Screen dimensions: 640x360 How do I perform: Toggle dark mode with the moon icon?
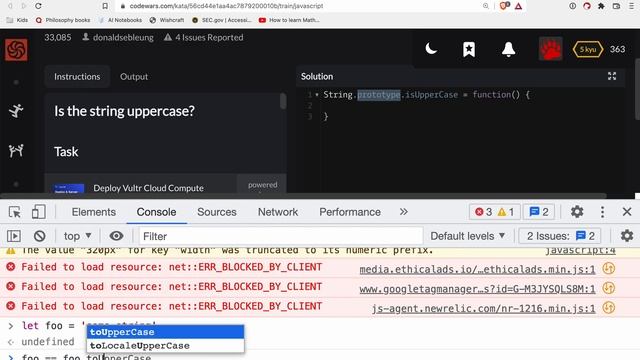[431, 49]
